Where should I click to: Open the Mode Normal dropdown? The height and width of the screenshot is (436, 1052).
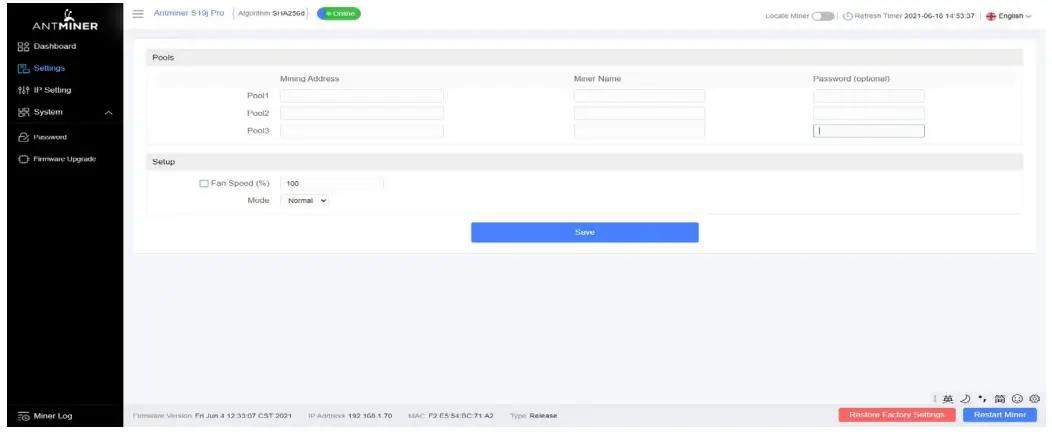tap(305, 200)
